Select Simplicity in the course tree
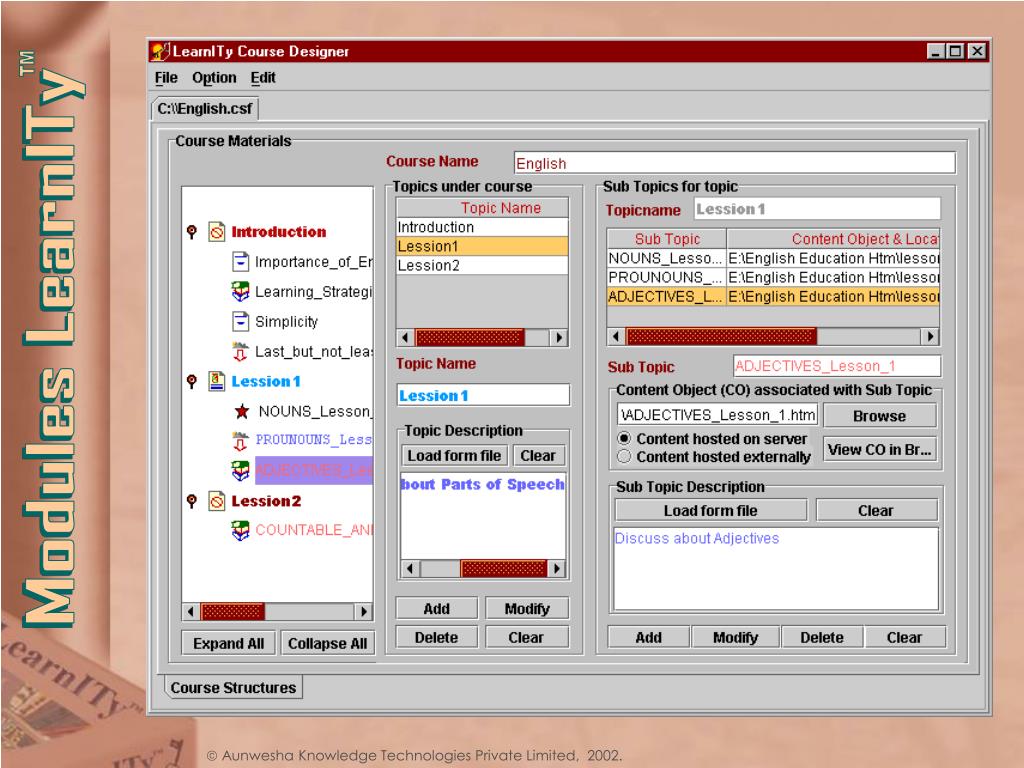Viewport: 1024px width, 768px height. pyautogui.click(x=286, y=321)
